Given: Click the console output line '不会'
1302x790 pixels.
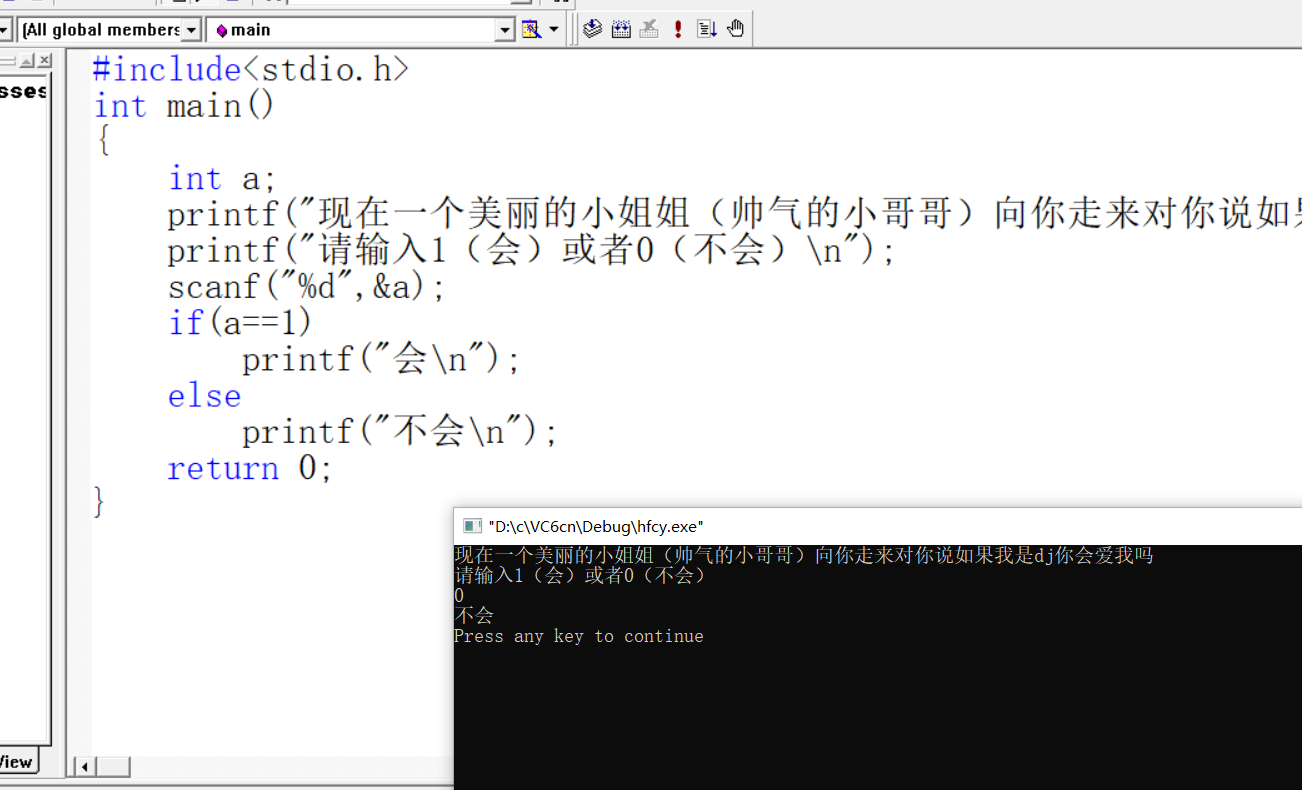Looking at the screenshot, I should pyautogui.click(x=474, y=616).
